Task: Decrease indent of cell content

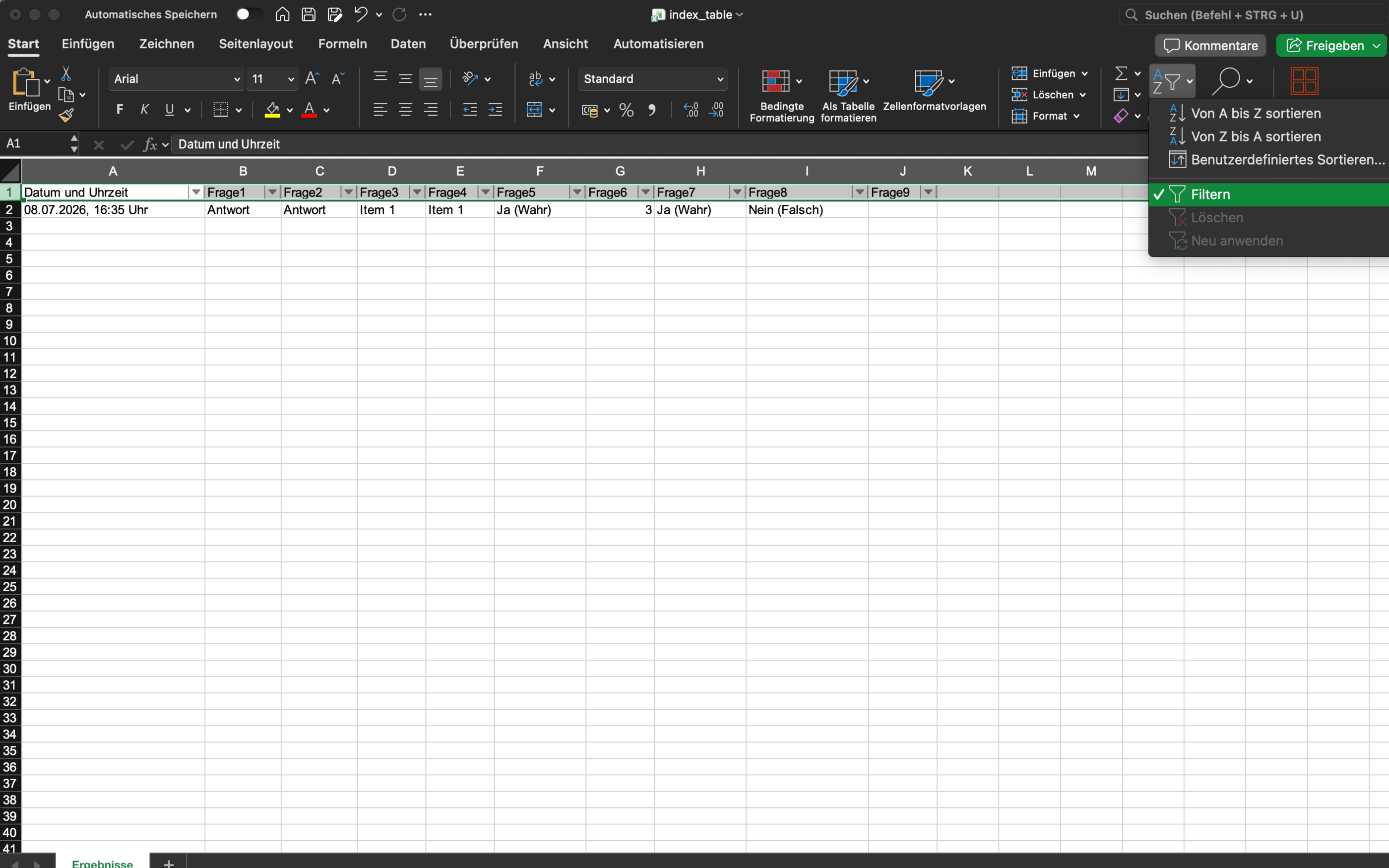Action: tap(470, 110)
